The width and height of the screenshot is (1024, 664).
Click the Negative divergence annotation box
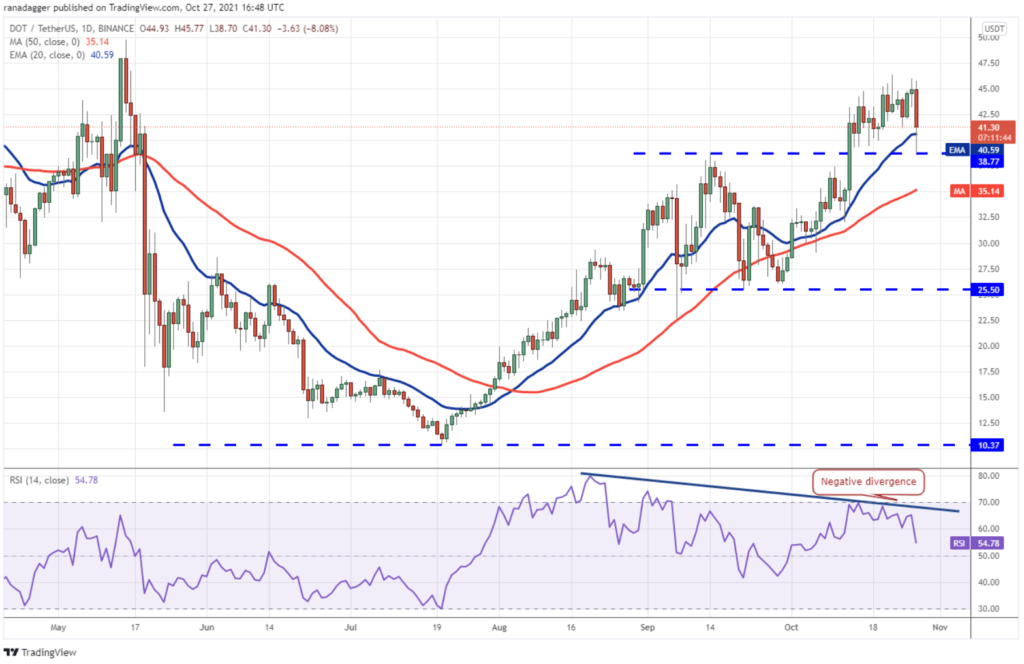point(868,481)
